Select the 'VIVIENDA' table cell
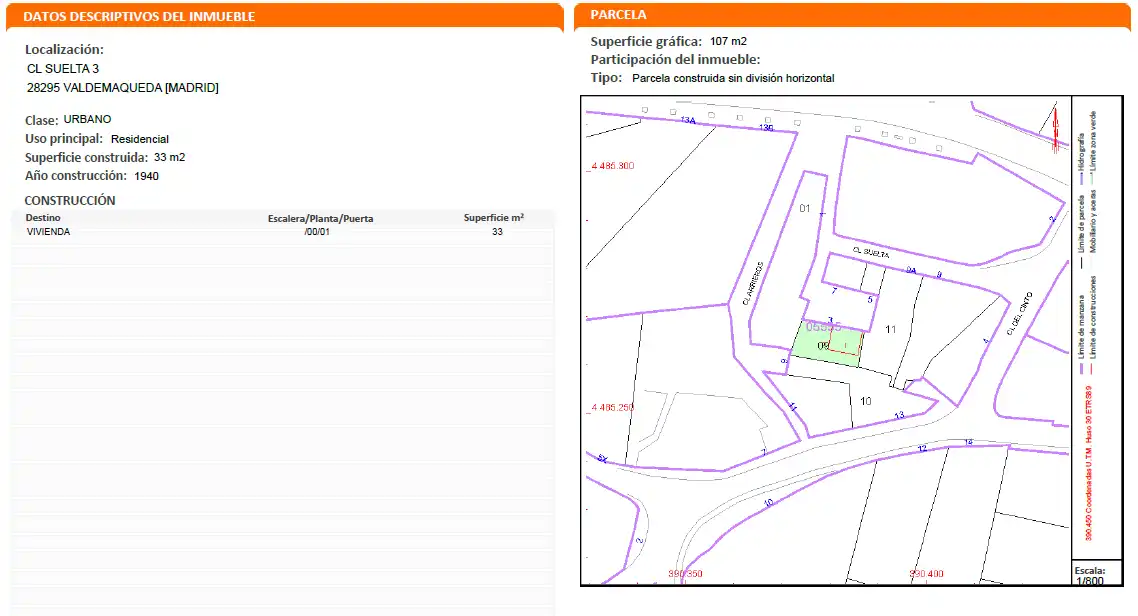 pos(49,232)
